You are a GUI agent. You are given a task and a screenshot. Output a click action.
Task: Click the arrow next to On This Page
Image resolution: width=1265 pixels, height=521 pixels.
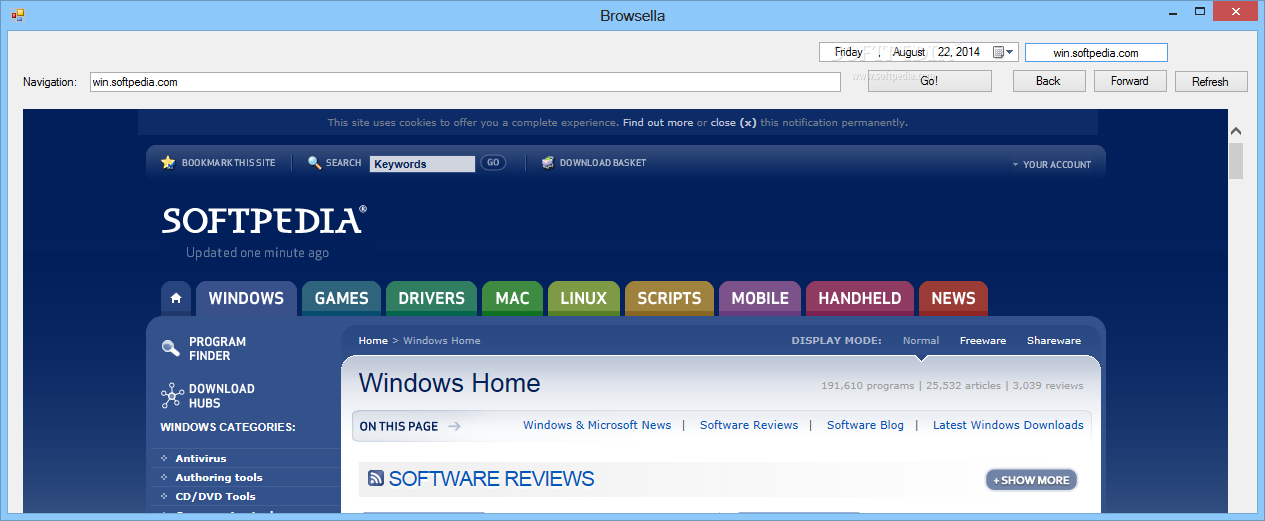[454, 426]
